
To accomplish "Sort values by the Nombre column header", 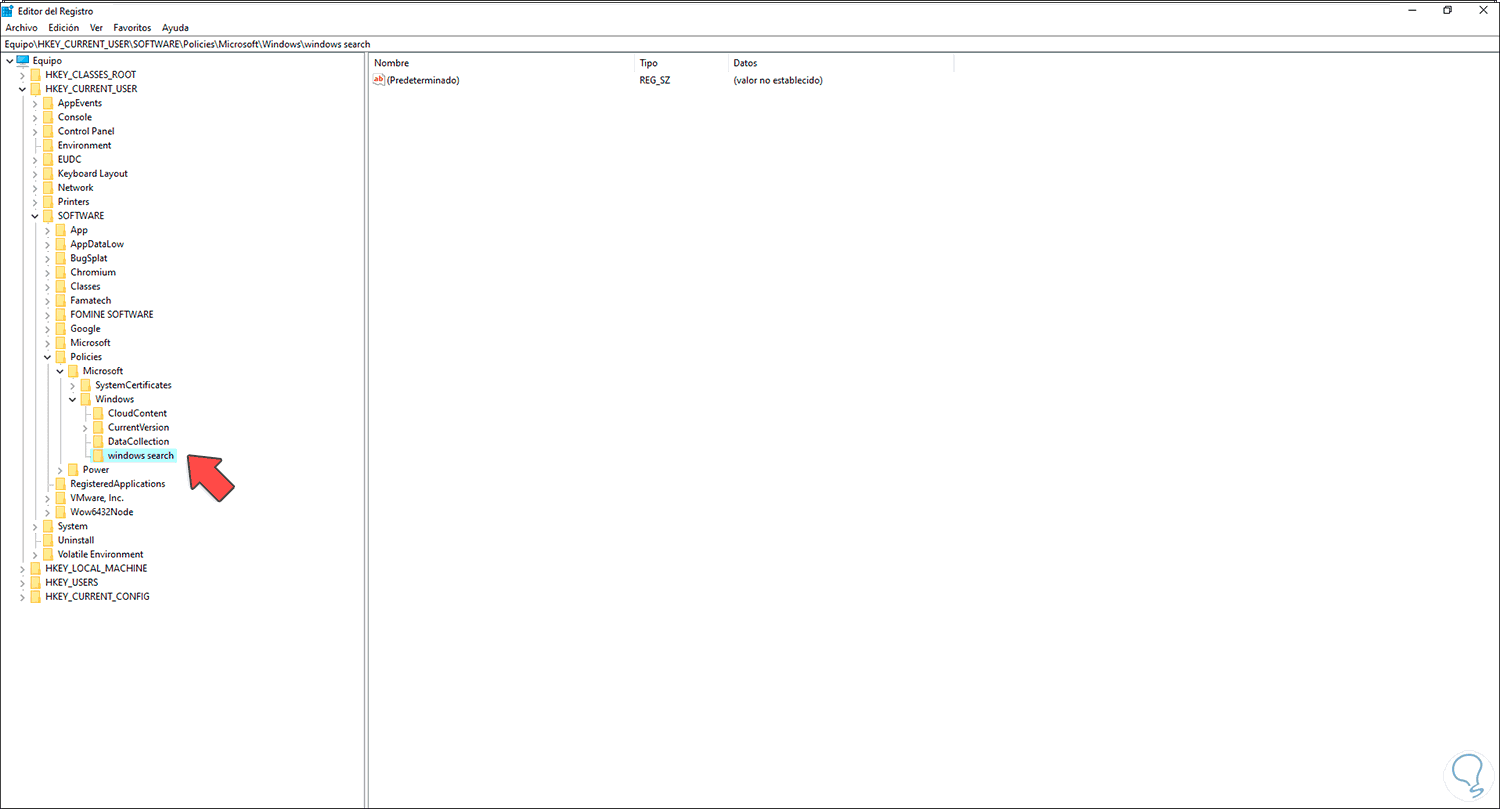I will coord(391,62).
